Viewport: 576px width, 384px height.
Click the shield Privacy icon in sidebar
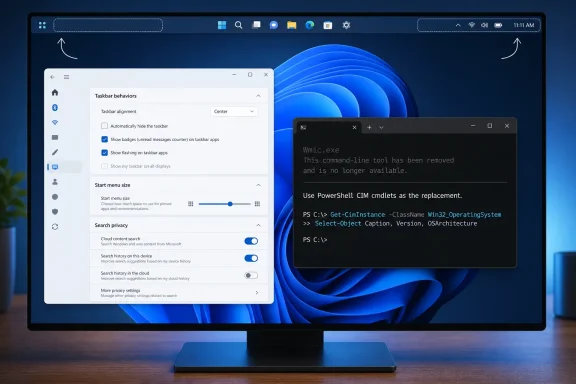(55, 212)
